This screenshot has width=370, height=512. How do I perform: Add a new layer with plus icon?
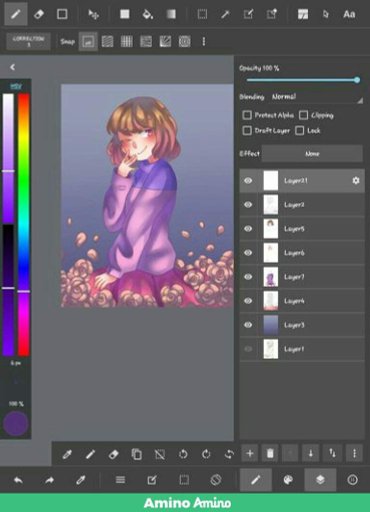(250, 453)
